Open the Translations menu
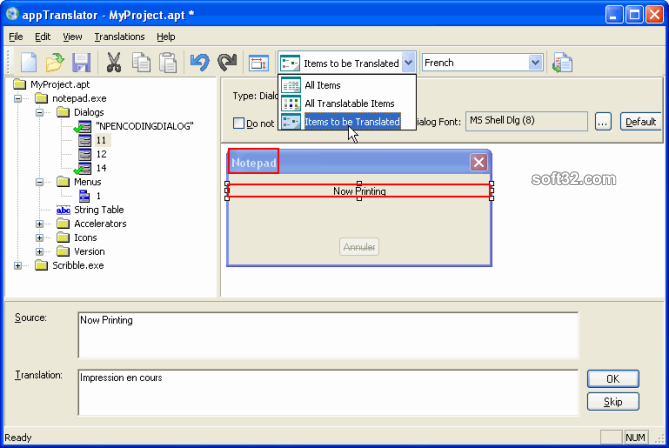Image resolution: width=669 pixels, height=448 pixels. pyautogui.click(x=119, y=37)
